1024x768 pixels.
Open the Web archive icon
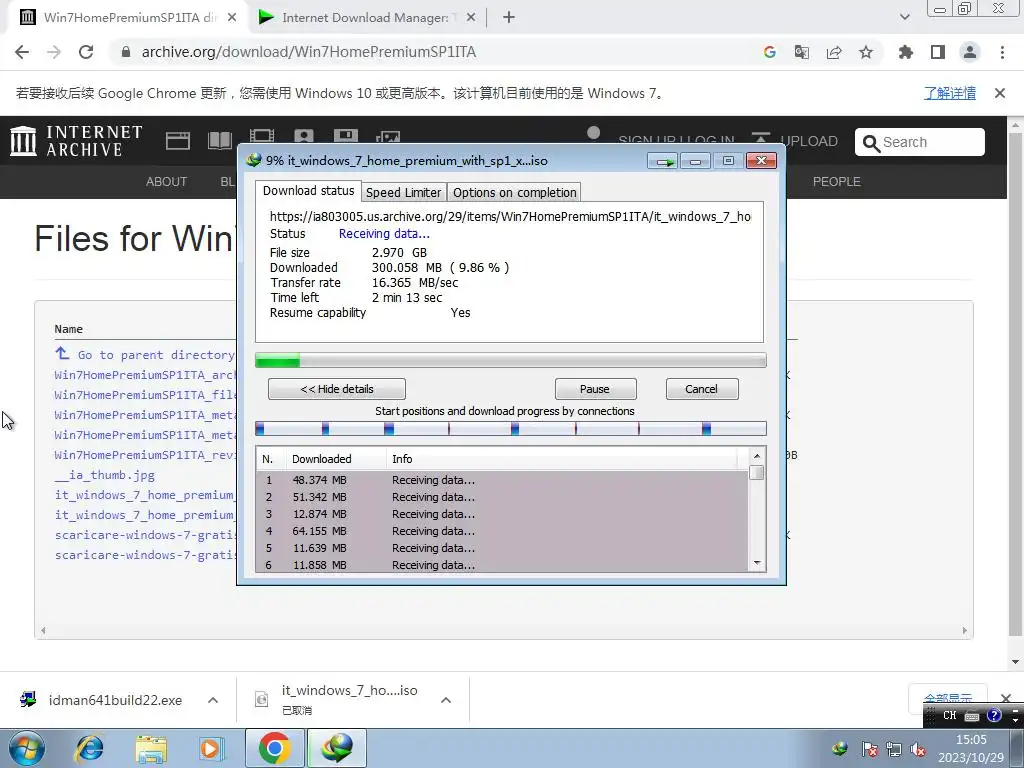pyautogui.click(x=178, y=141)
